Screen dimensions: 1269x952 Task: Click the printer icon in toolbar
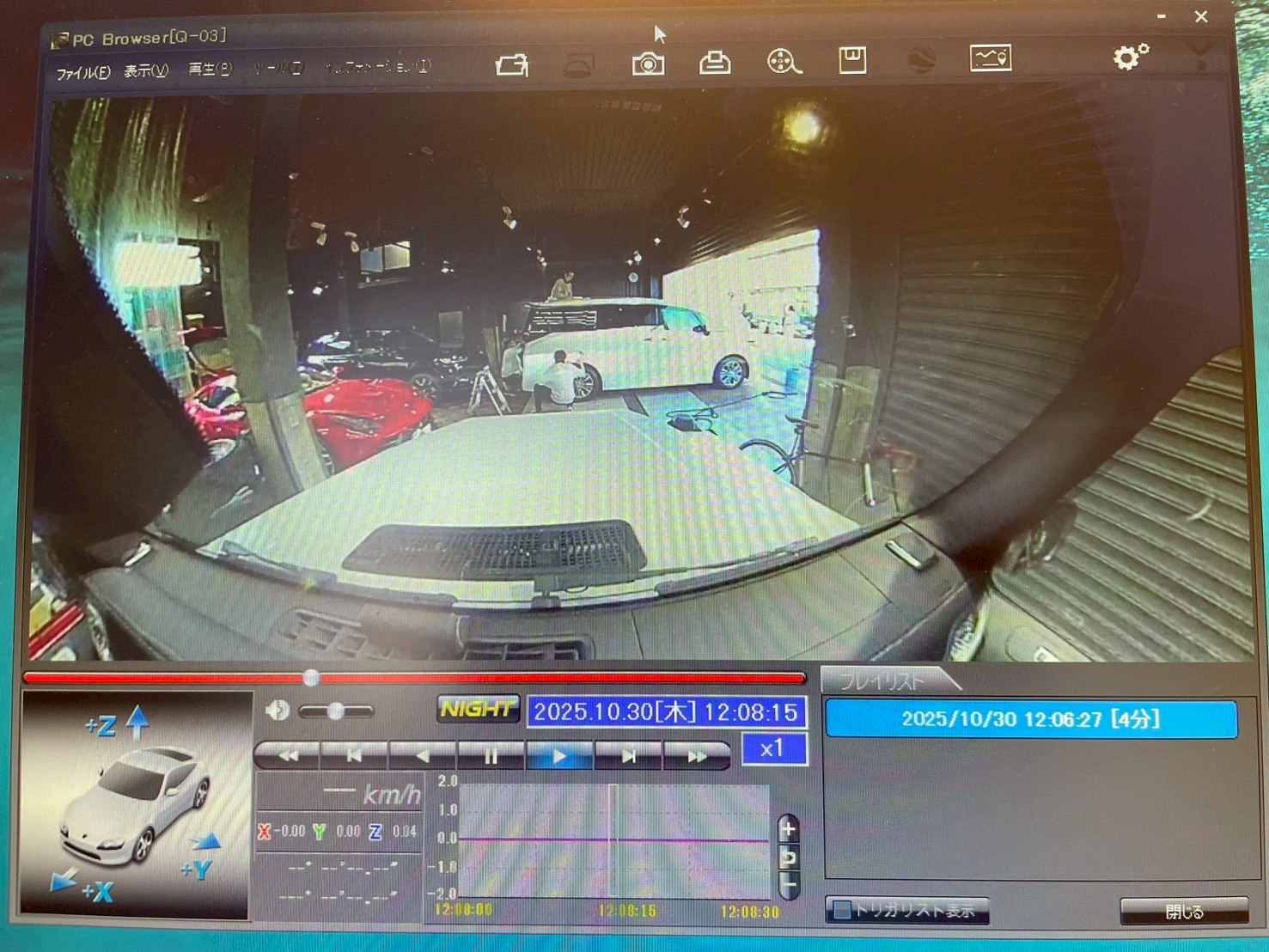(714, 63)
